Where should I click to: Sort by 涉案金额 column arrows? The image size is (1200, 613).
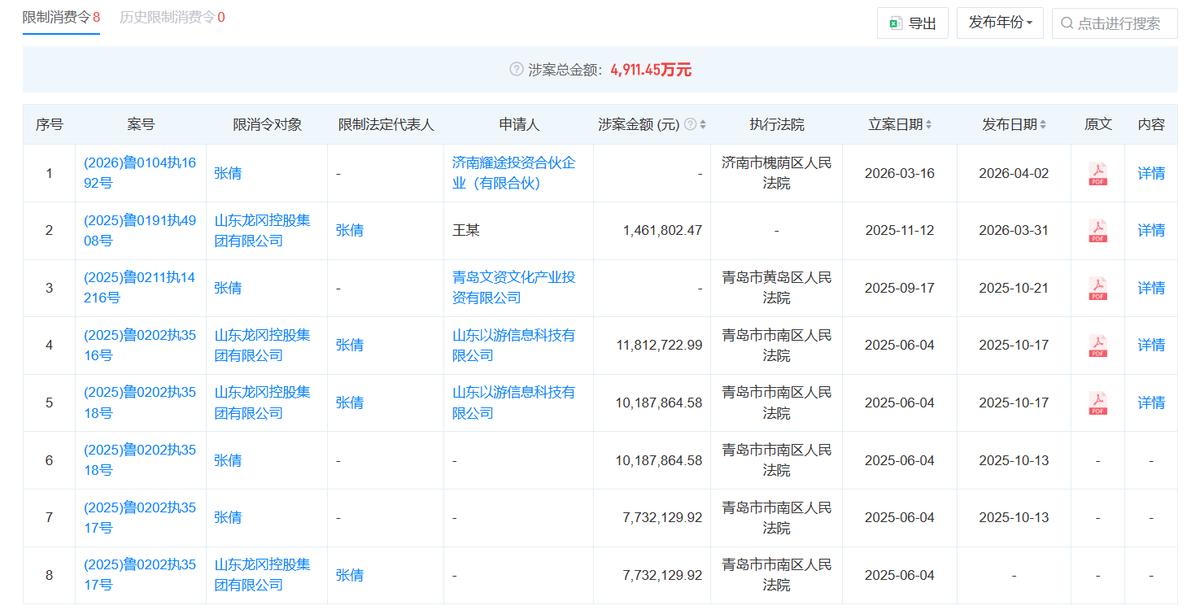703,125
